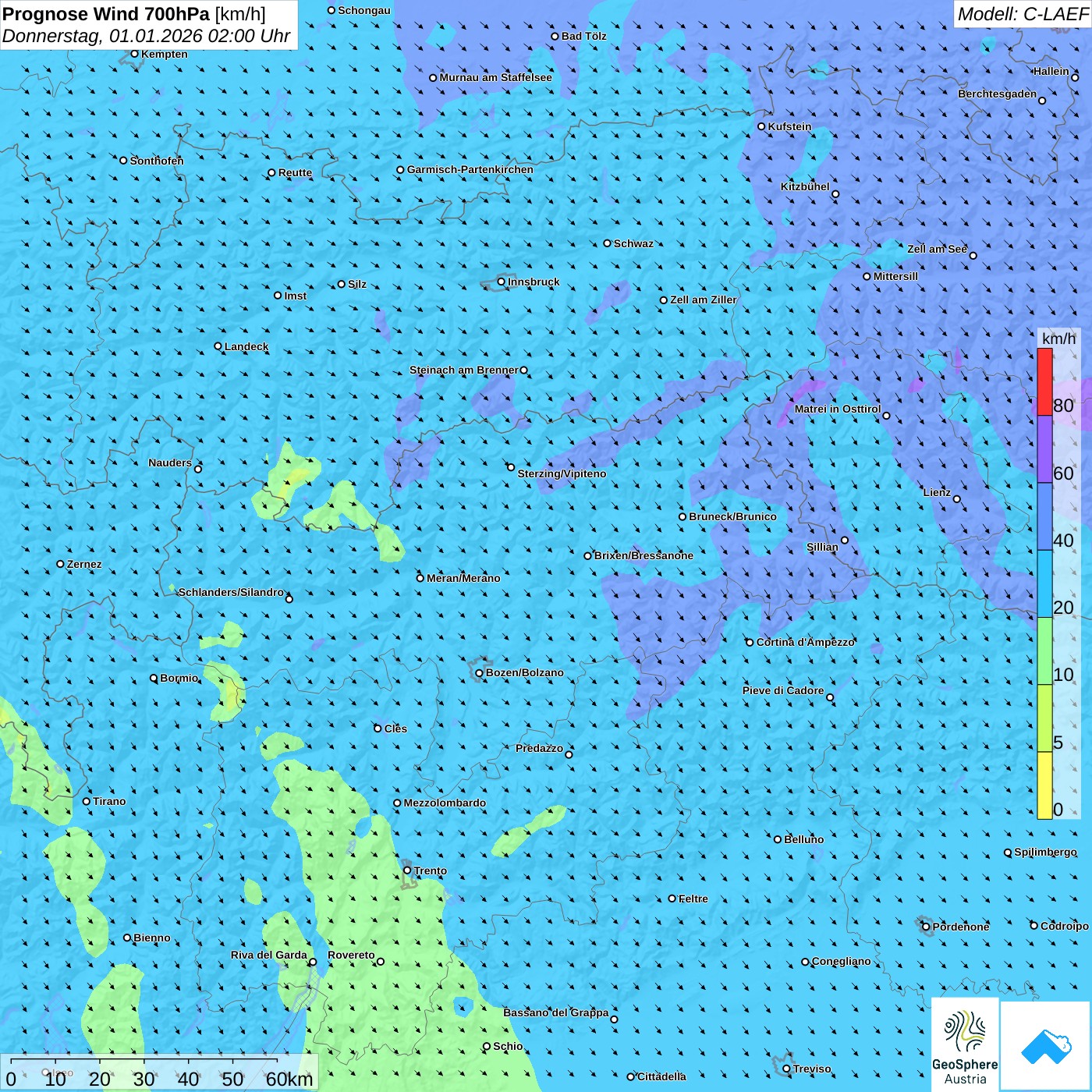
Task: Click the Sterzing/Vipiteno label
Action: click(x=562, y=473)
